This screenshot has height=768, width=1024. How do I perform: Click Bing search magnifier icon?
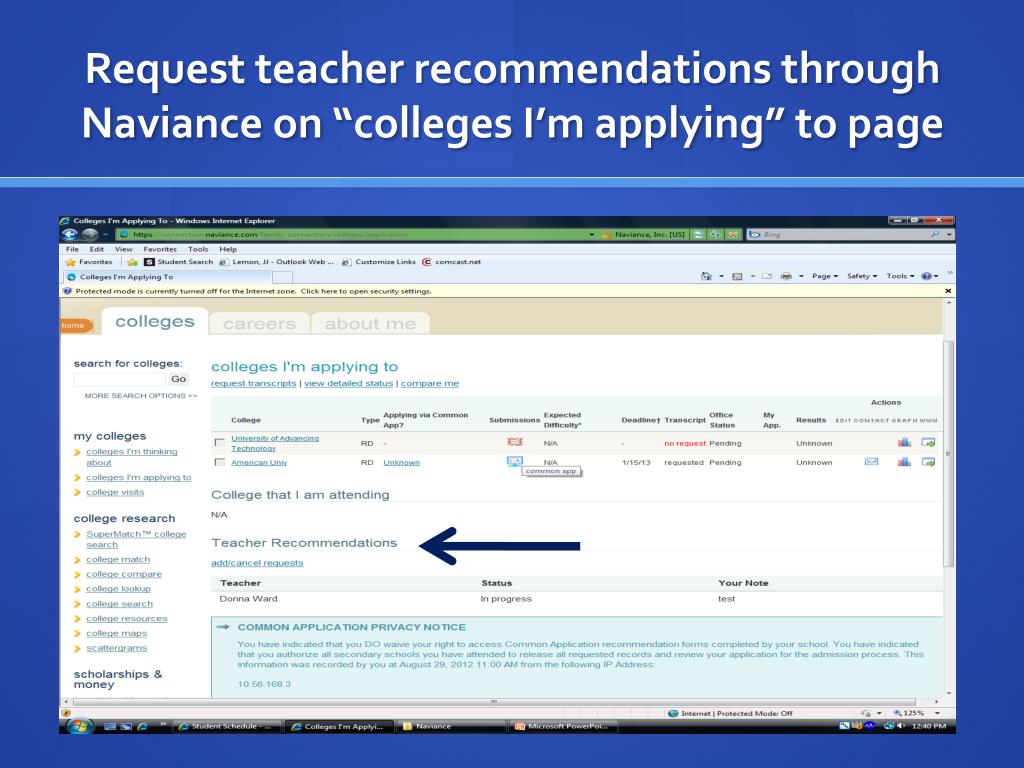click(935, 234)
